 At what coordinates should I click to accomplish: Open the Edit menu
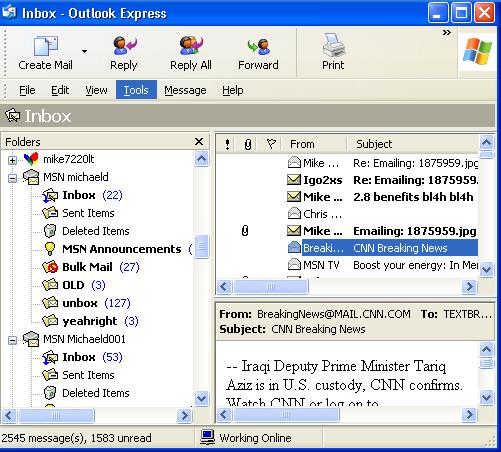(60, 90)
